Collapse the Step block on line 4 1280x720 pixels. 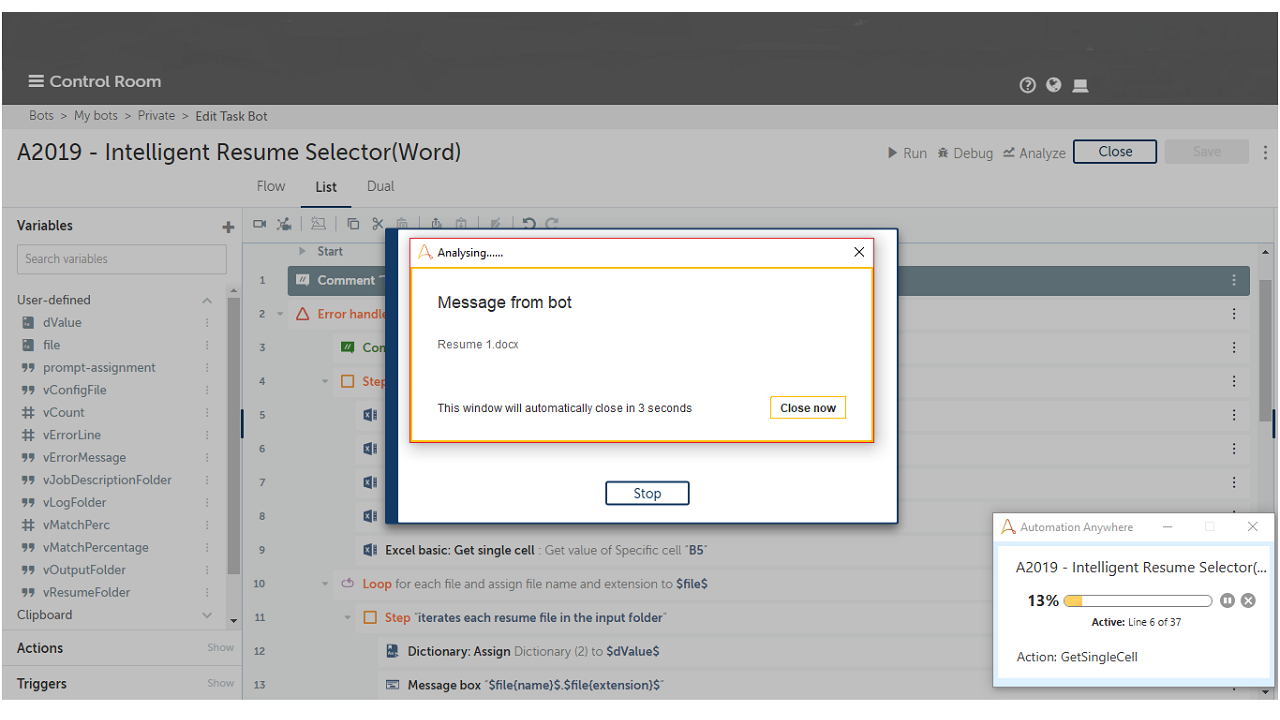click(x=325, y=381)
